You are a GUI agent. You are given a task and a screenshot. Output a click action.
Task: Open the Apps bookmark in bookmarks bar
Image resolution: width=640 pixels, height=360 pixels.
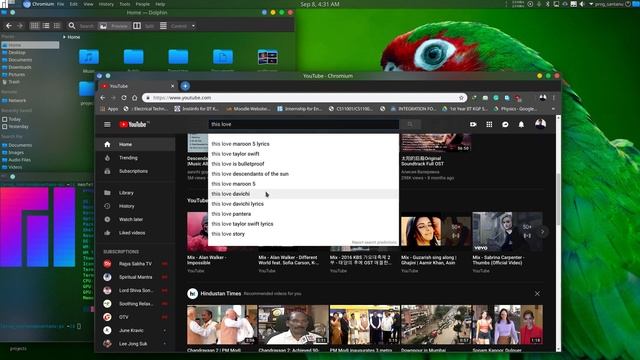[x=109, y=109]
